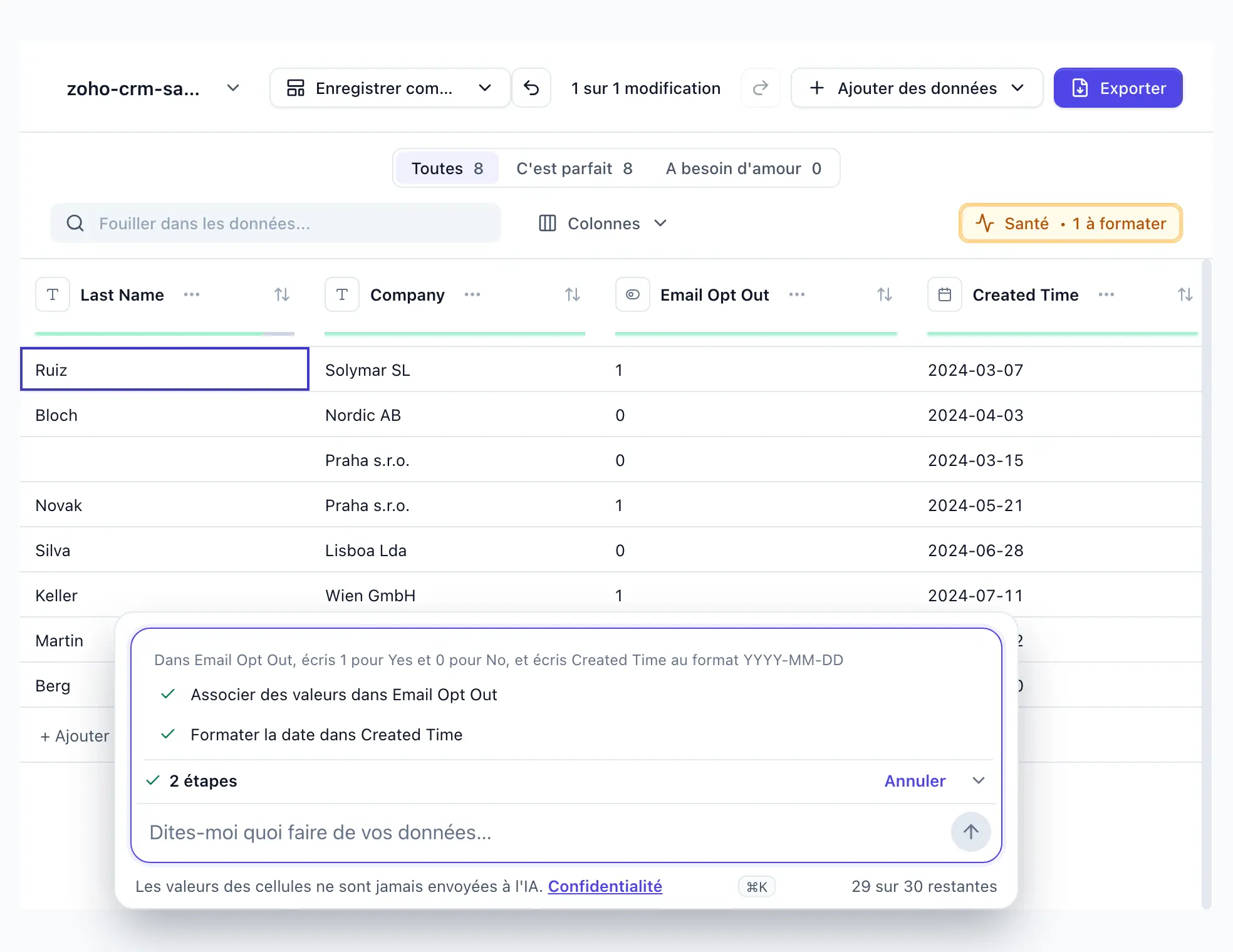The width and height of the screenshot is (1233, 952).
Task: Switch to A besoin d'amour tab
Action: (744, 168)
